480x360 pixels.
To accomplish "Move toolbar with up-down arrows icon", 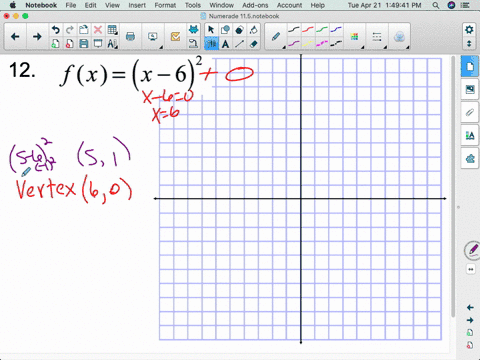I will [469, 44].
